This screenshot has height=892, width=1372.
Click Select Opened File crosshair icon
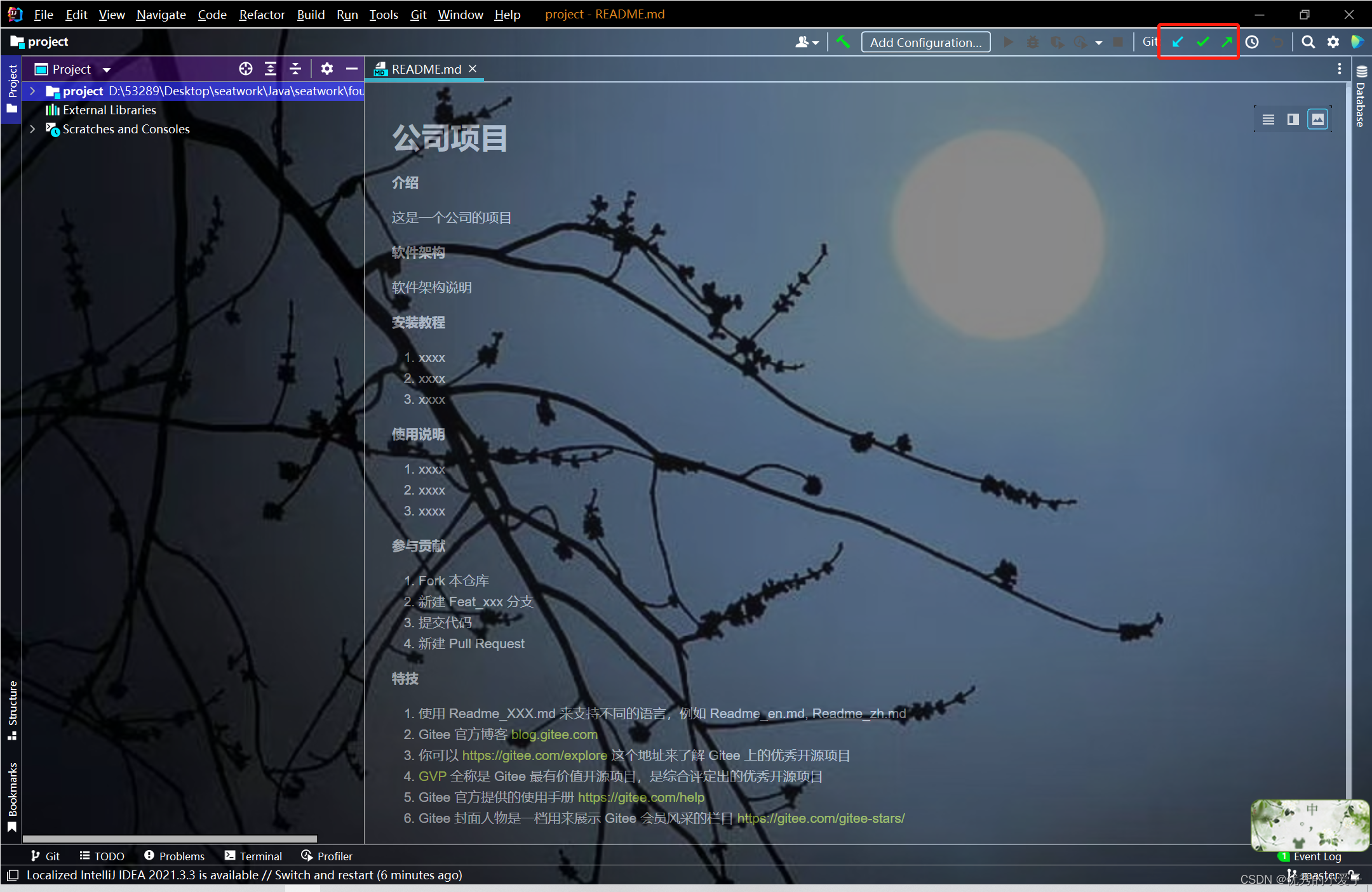coord(246,69)
